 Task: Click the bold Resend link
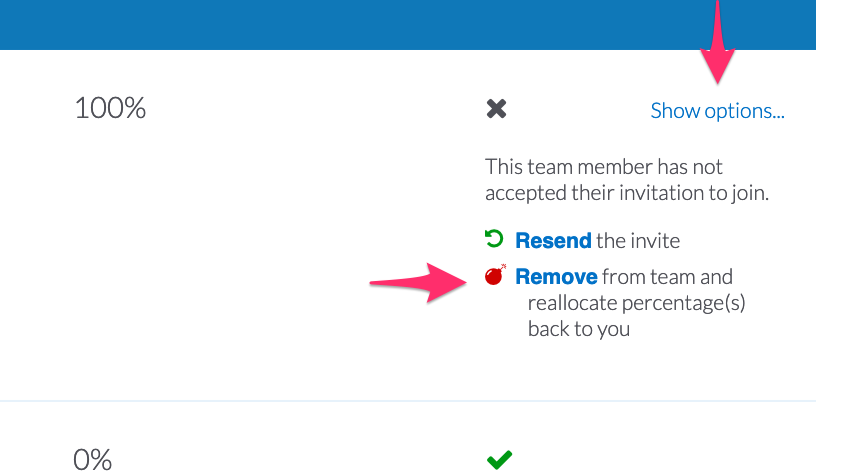coord(553,240)
